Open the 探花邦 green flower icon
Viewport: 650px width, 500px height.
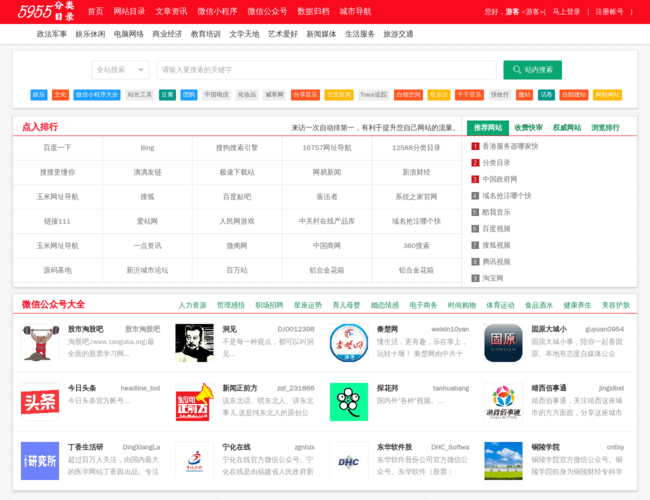(349, 402)
